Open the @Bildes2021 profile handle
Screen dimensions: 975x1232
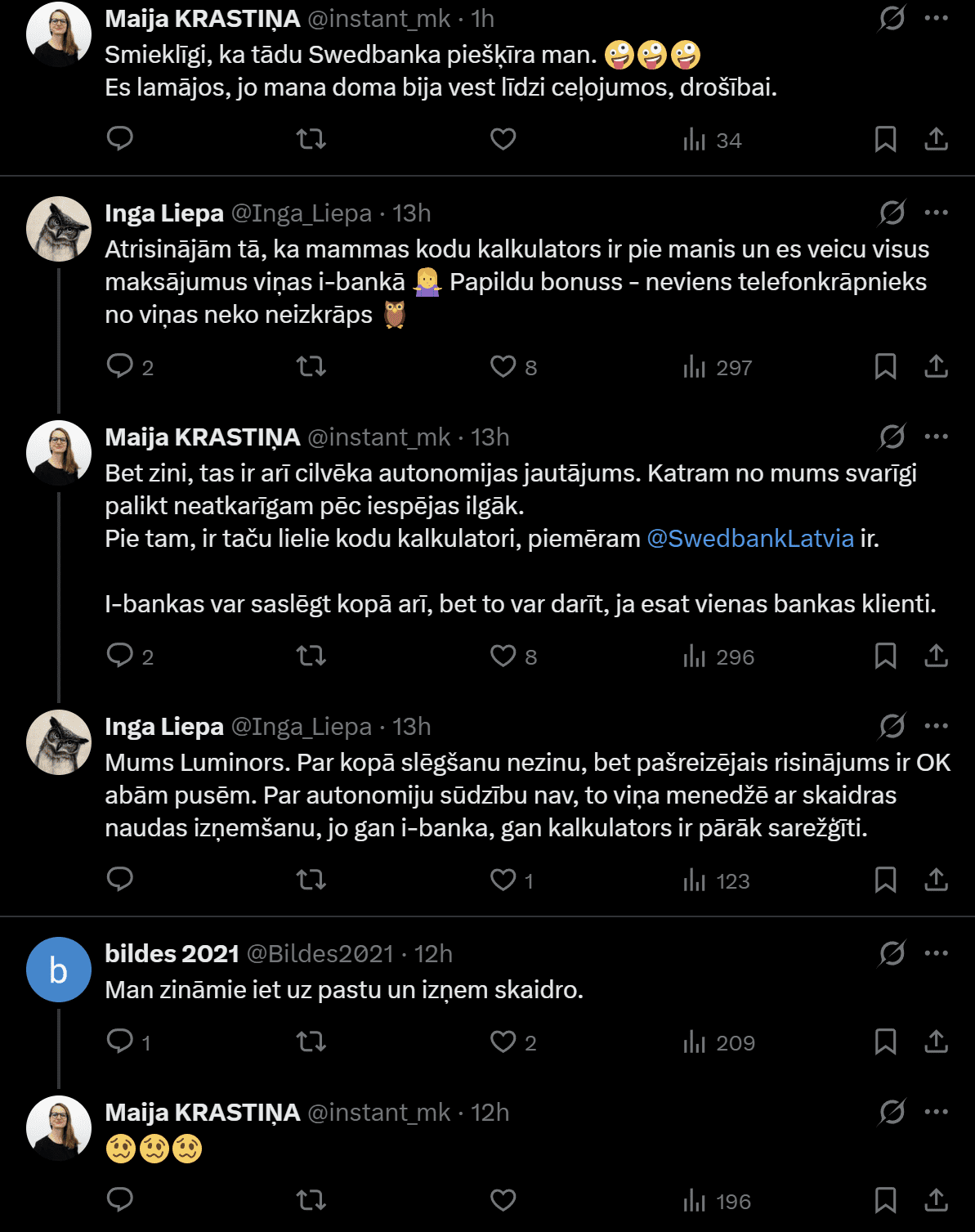[x=320, y=954]
